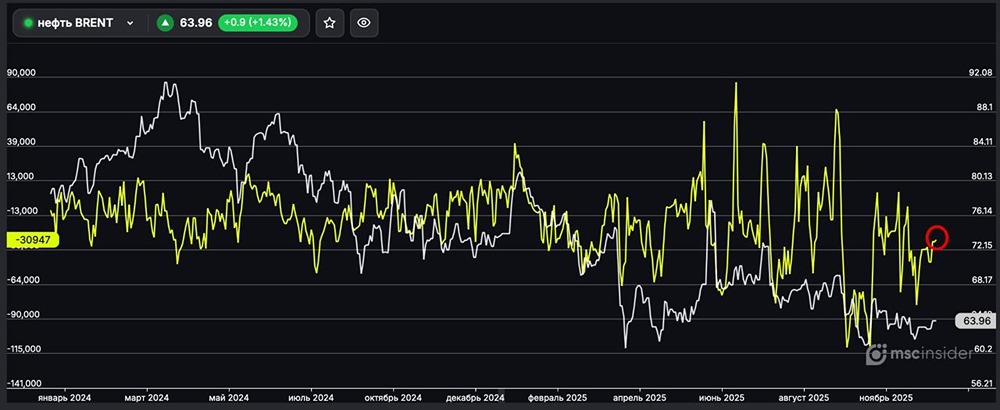The height and width of the screenshot is (410, 1000).
Task: Click the июнь 2025 axis label
Action: tap(722, 396)
